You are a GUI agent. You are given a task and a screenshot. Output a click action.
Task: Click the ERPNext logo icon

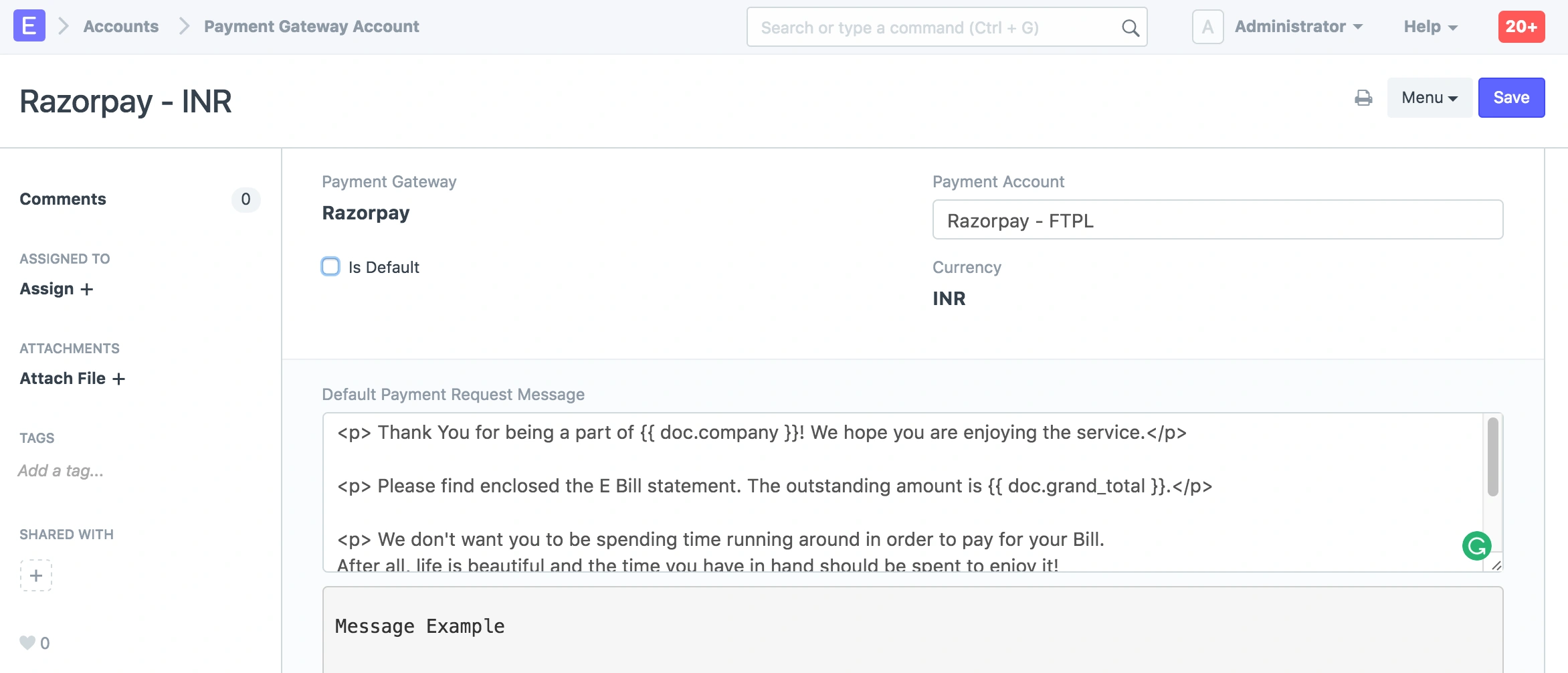[28, 26]
